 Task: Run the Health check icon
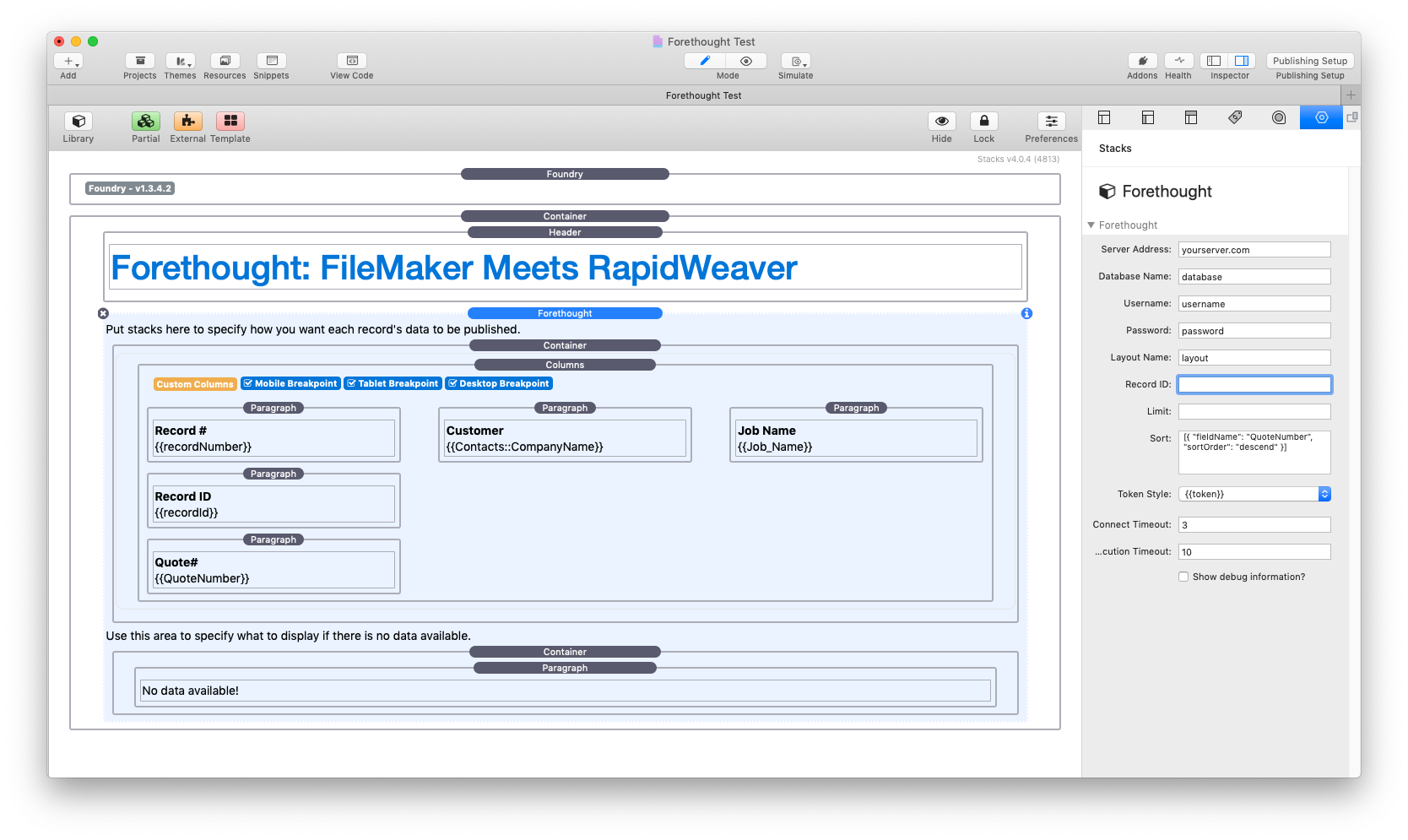[x=1179, y=61]
